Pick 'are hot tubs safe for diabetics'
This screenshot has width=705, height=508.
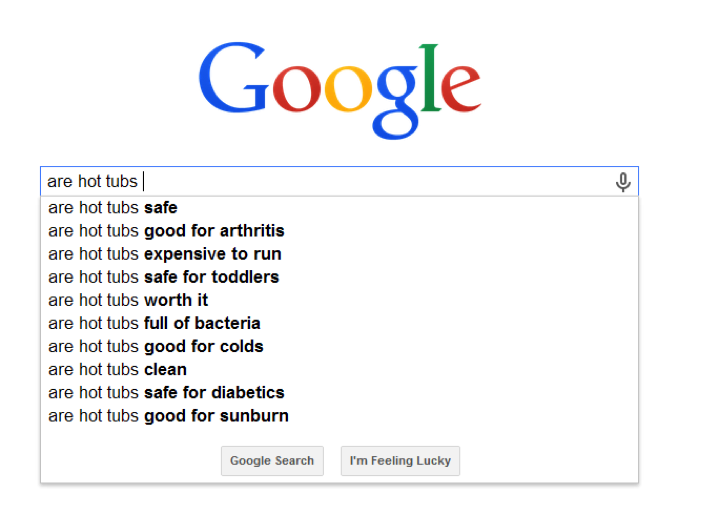[x=339, y=393]
